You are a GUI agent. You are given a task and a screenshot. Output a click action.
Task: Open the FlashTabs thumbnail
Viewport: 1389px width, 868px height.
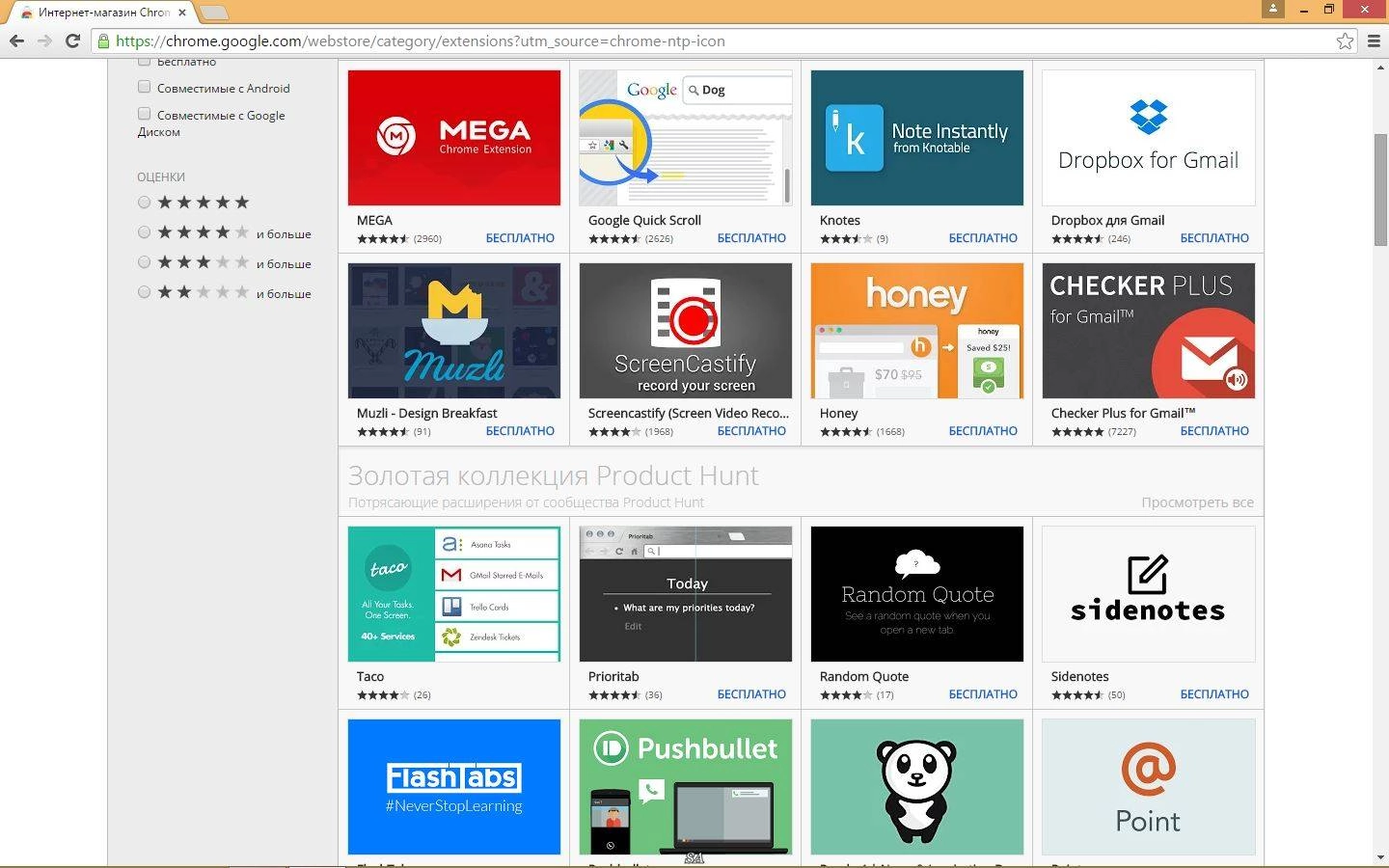(453, 786)
